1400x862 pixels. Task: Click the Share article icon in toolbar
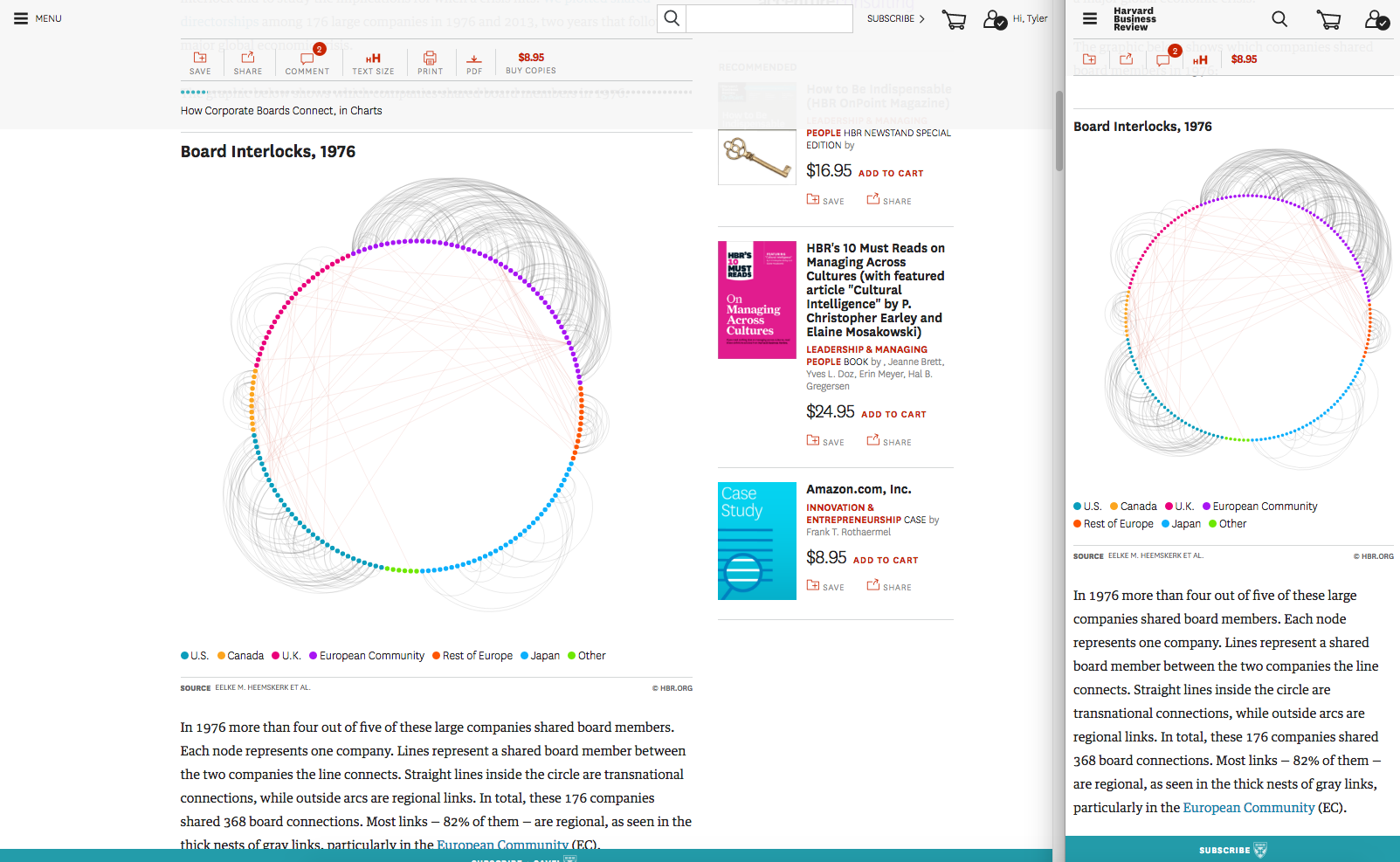(248, 63)
